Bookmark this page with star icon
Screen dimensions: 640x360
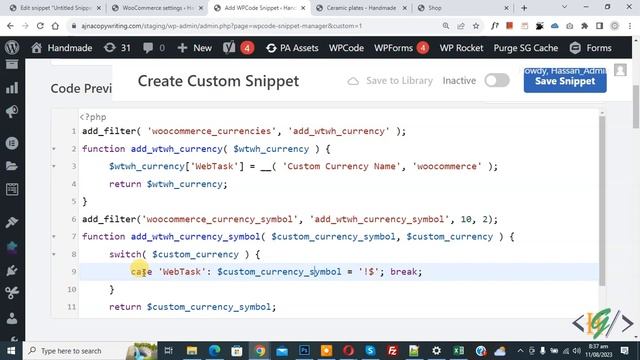(476, 26)
